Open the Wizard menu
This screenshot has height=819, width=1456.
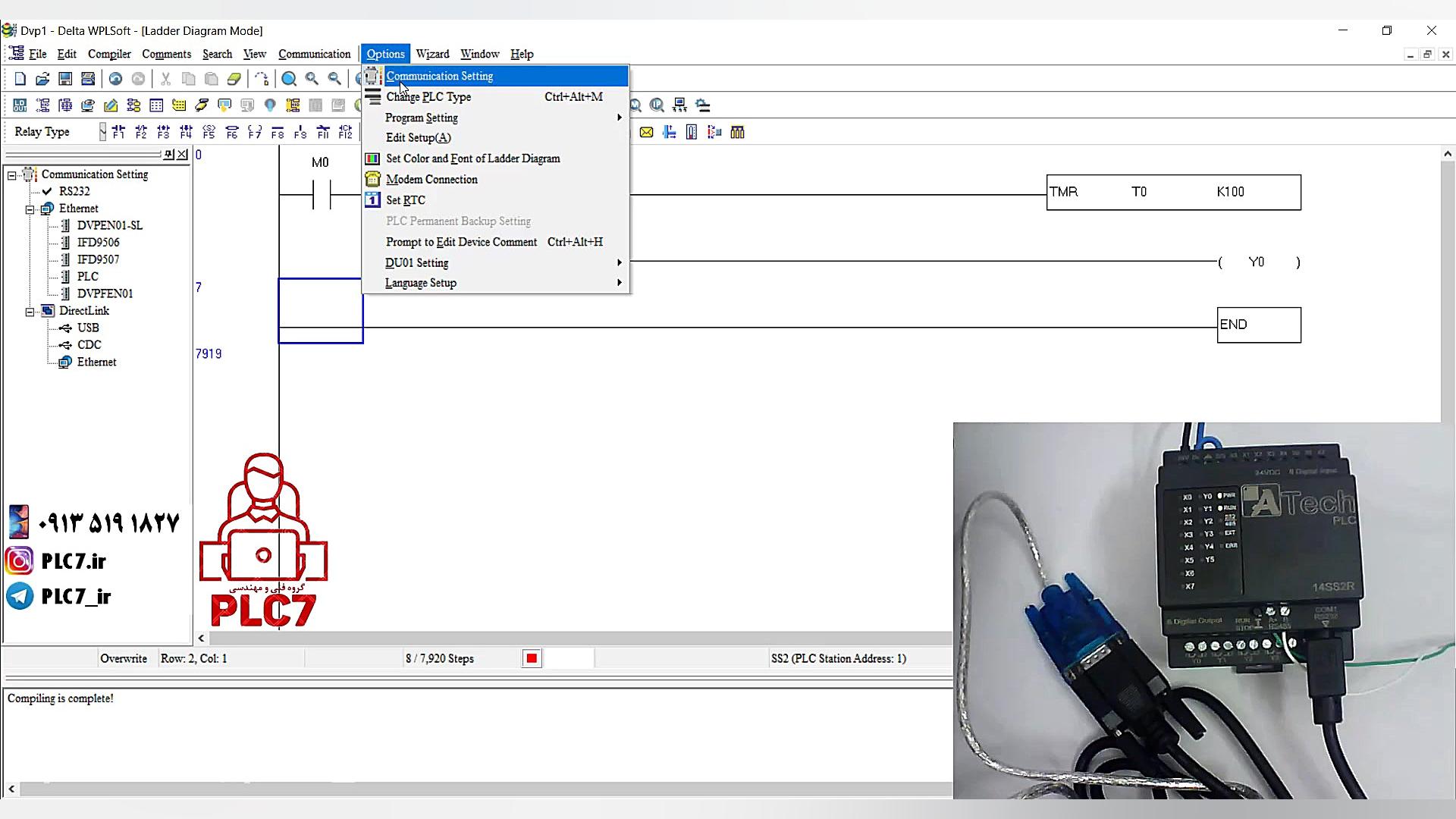(x=432, y=54)
